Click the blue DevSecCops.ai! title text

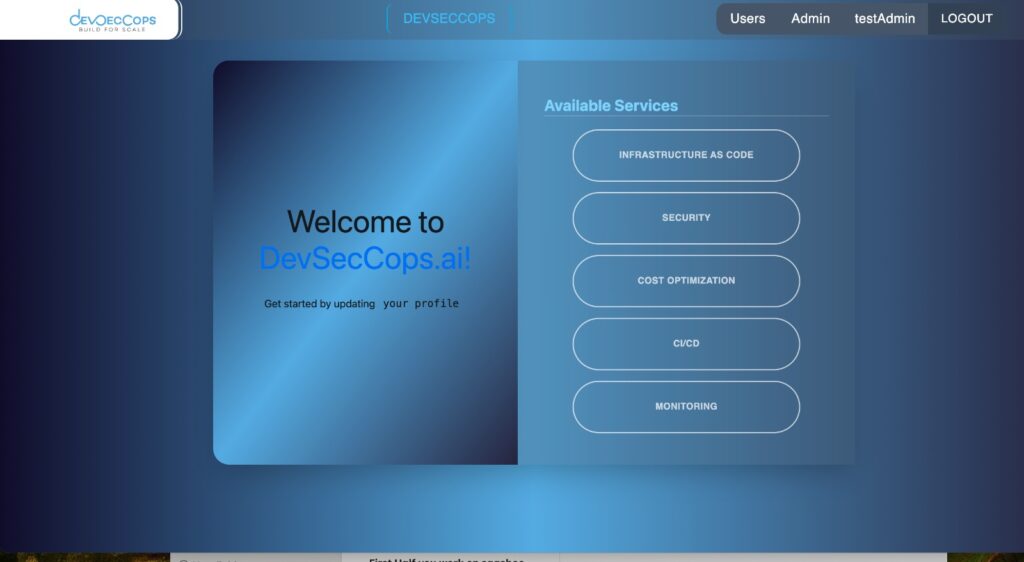coord(365,258)
